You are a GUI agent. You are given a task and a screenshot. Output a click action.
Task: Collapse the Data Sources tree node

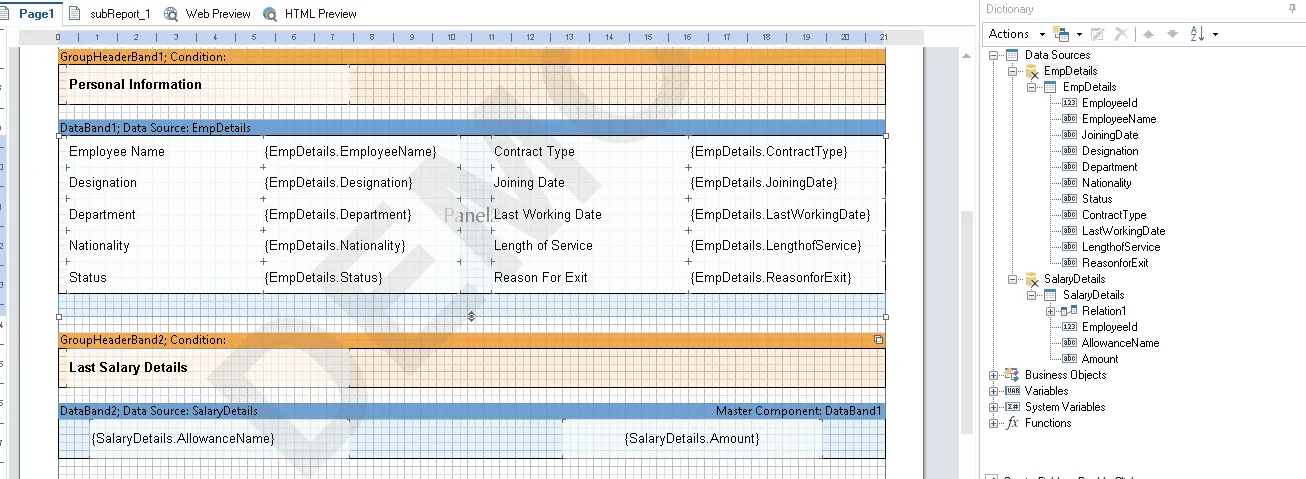click(993, 55)
